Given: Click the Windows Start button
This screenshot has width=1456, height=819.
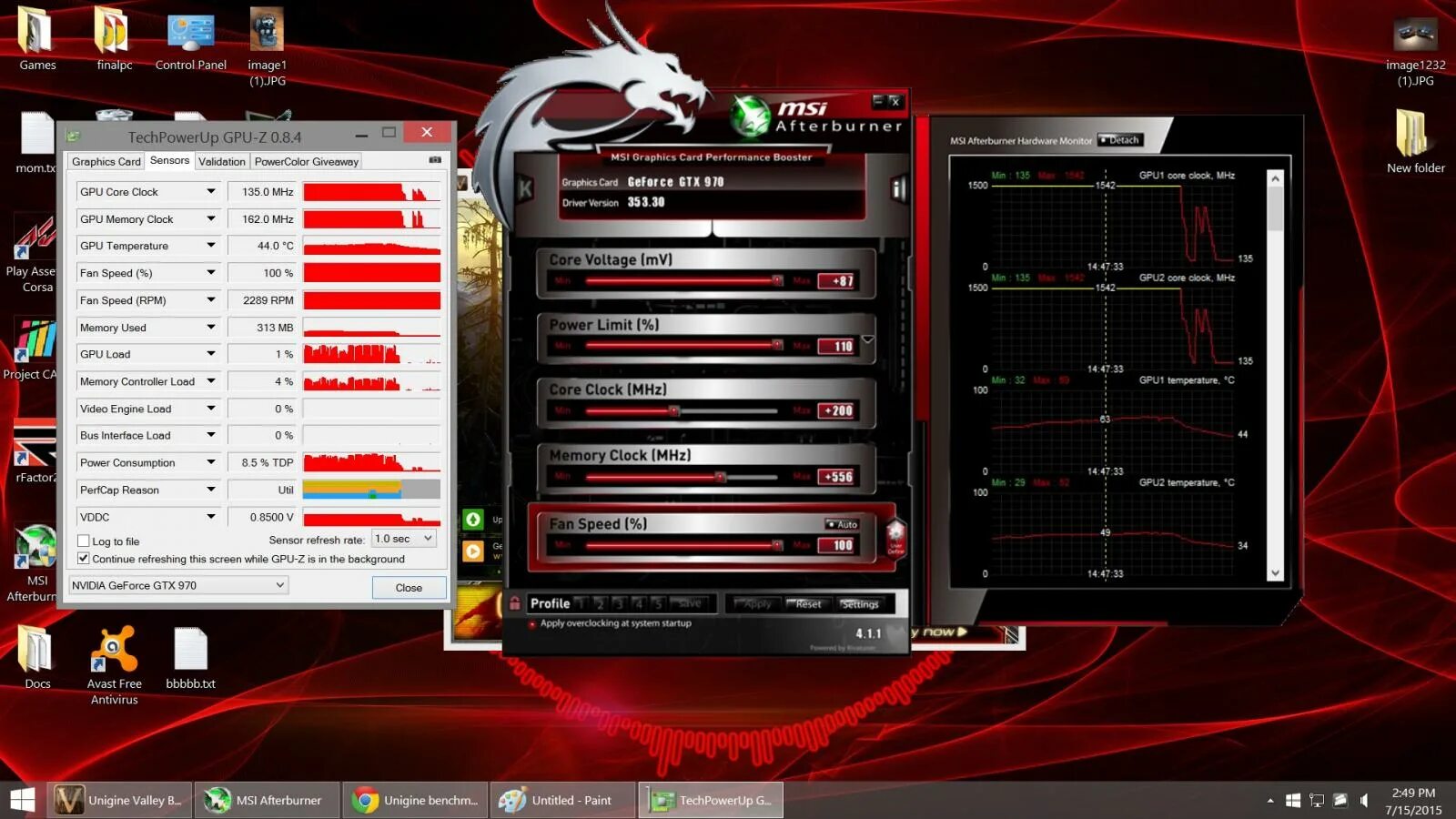Looking at the screenshot, I should [x=22, y=800].
